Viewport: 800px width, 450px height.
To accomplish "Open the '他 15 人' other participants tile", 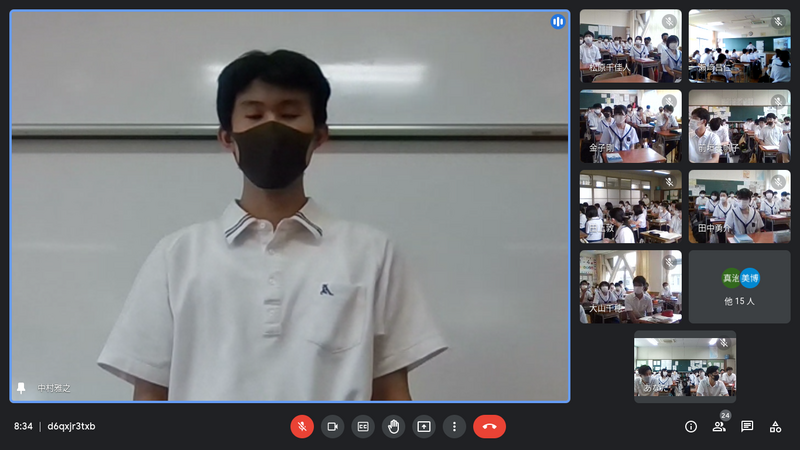I will pos(739,287).
